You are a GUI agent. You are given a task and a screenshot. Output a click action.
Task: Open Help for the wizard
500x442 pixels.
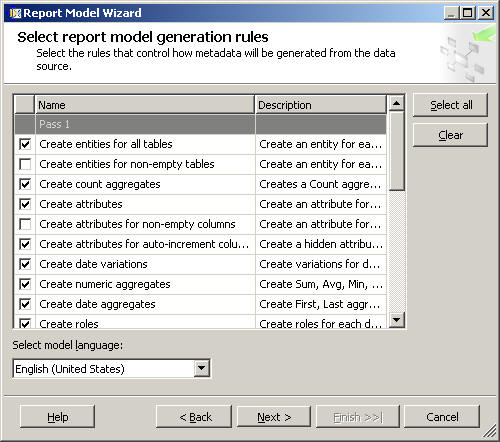click(57, 417)
